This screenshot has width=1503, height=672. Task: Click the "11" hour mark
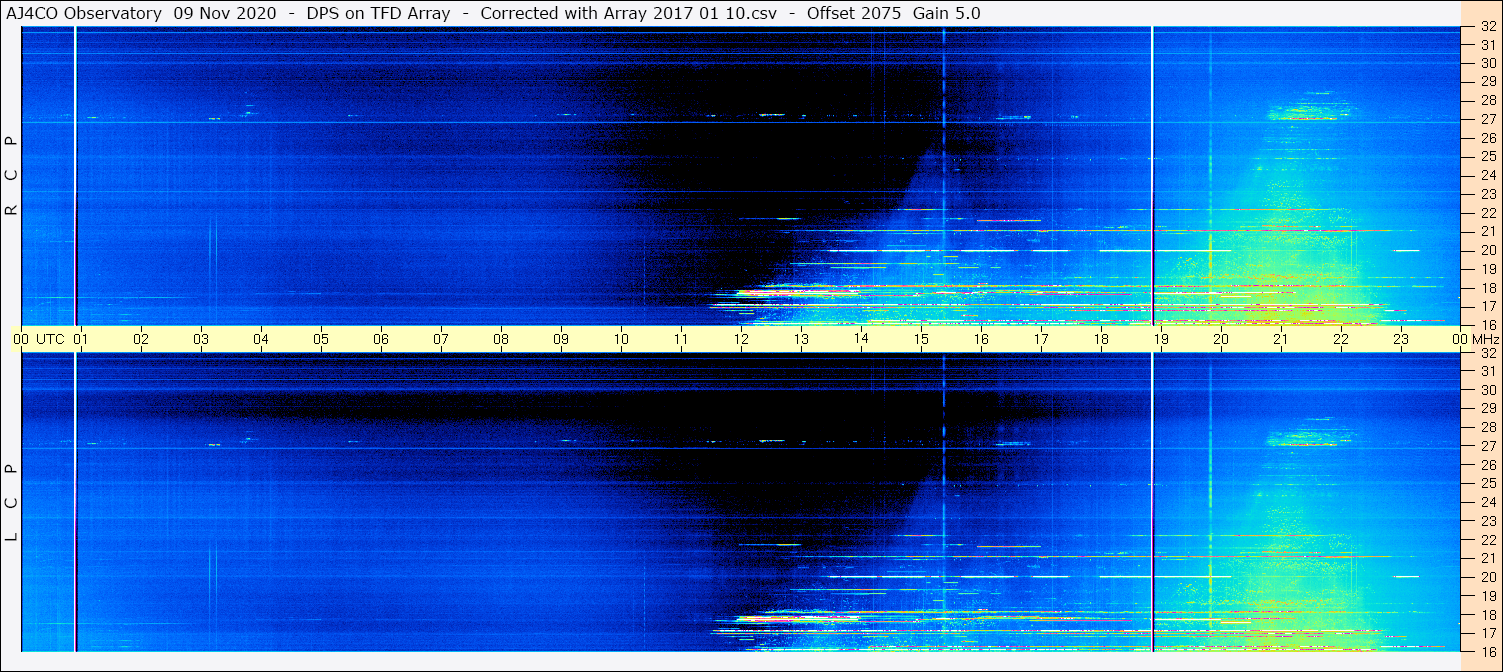[681, 339]
